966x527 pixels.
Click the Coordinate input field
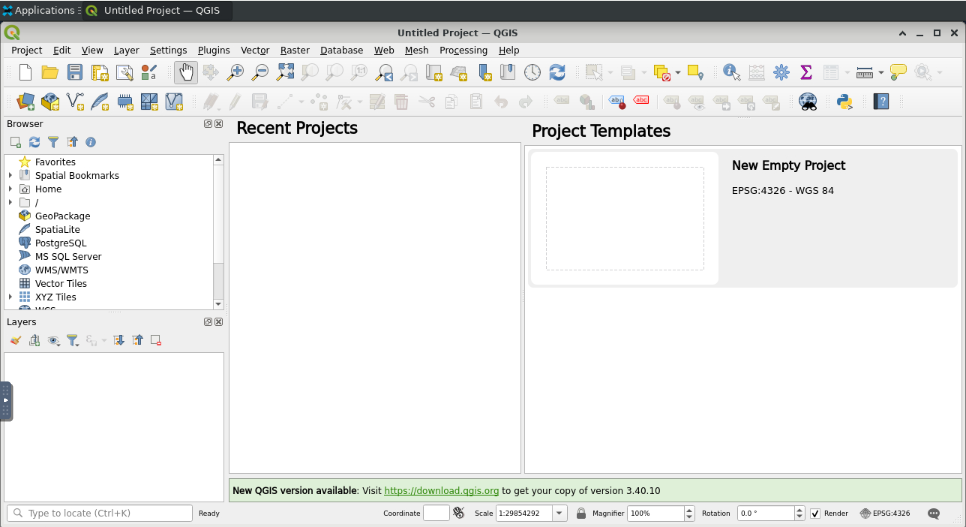(436, 513)
